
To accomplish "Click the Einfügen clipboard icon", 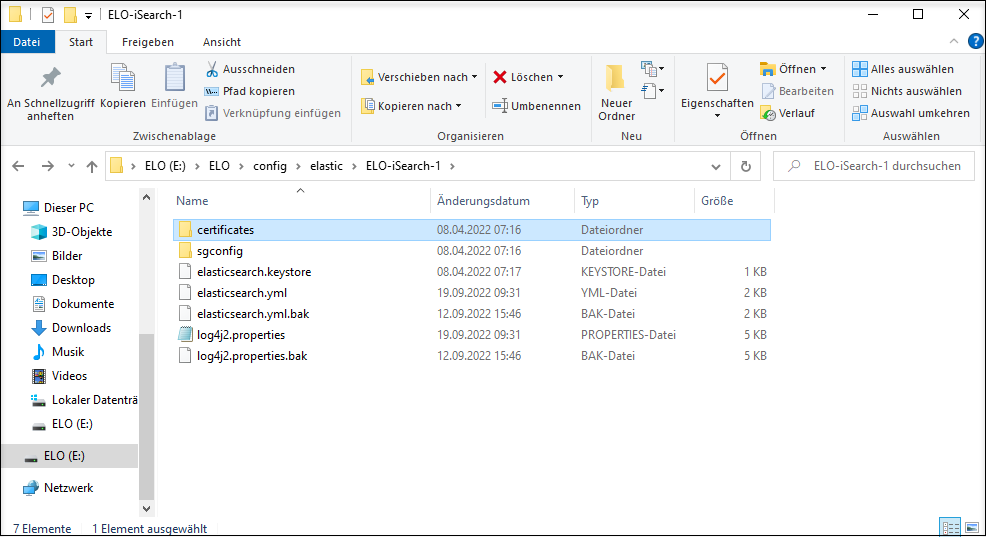I will [174, 87].
